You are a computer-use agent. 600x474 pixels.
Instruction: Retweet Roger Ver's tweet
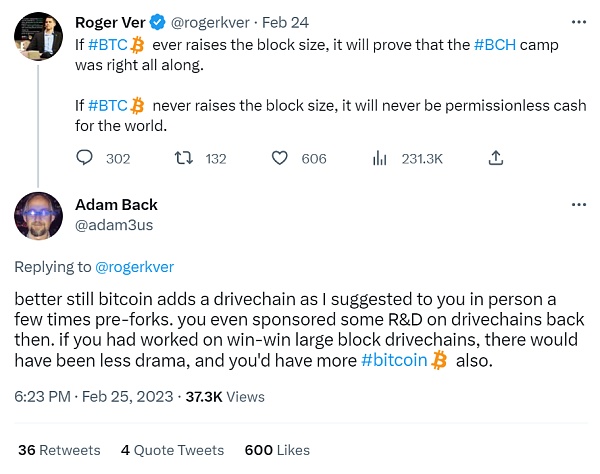[x=183, y=158]
